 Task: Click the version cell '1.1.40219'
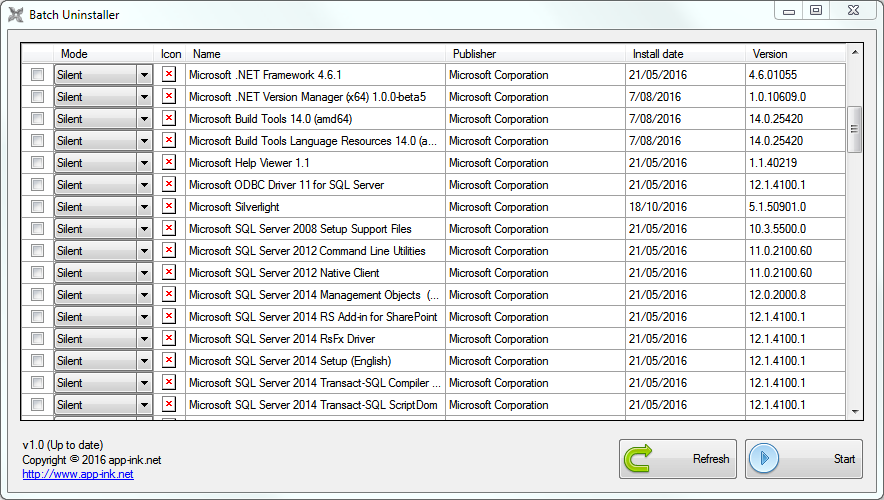pos(795,163)
